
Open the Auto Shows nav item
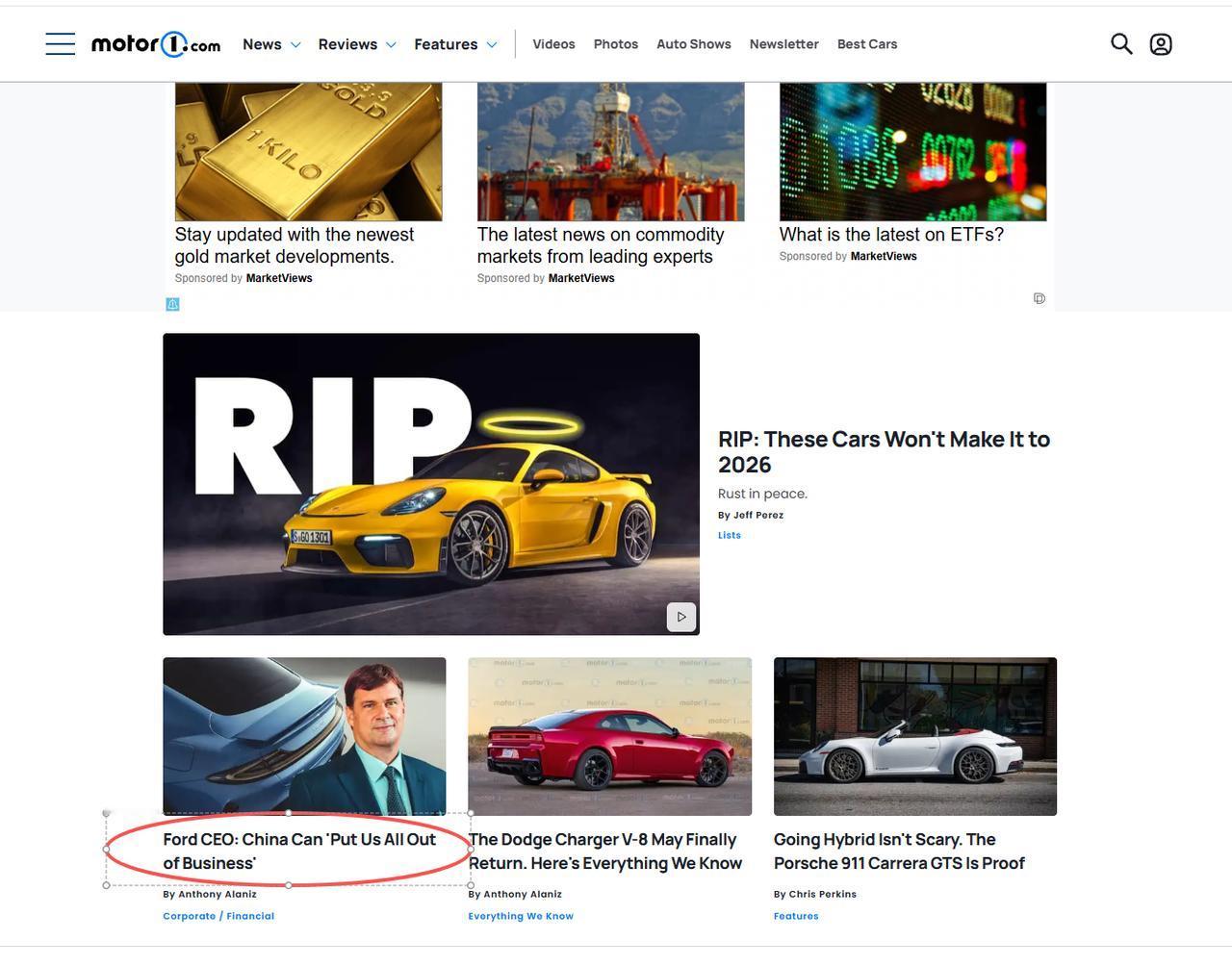[694, 44]
